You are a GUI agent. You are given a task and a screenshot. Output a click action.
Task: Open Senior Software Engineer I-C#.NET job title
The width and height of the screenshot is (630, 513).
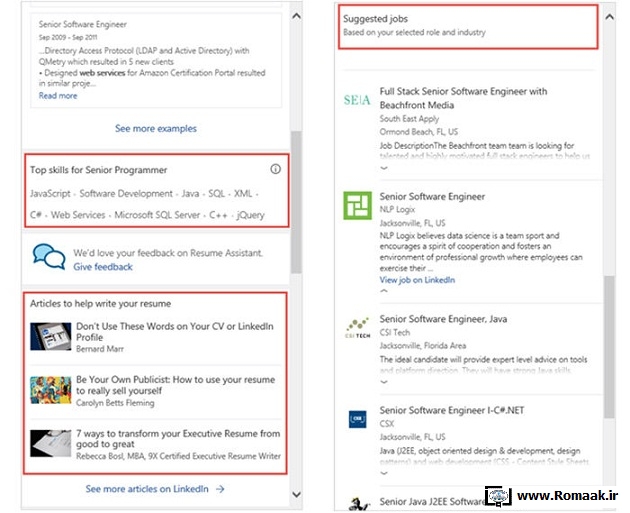click(452, 410)
